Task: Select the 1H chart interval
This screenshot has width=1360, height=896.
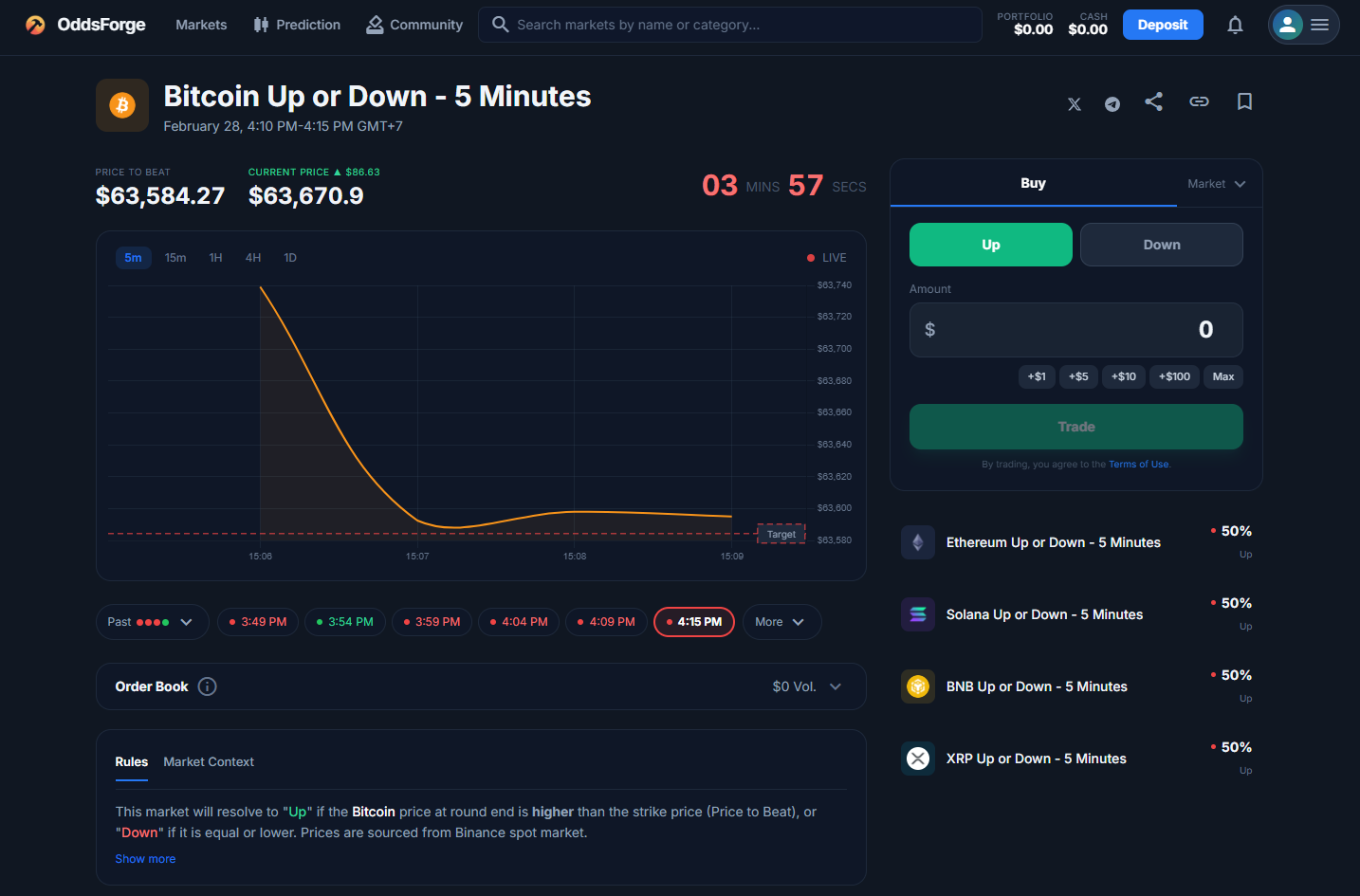Action: point(215,258)
